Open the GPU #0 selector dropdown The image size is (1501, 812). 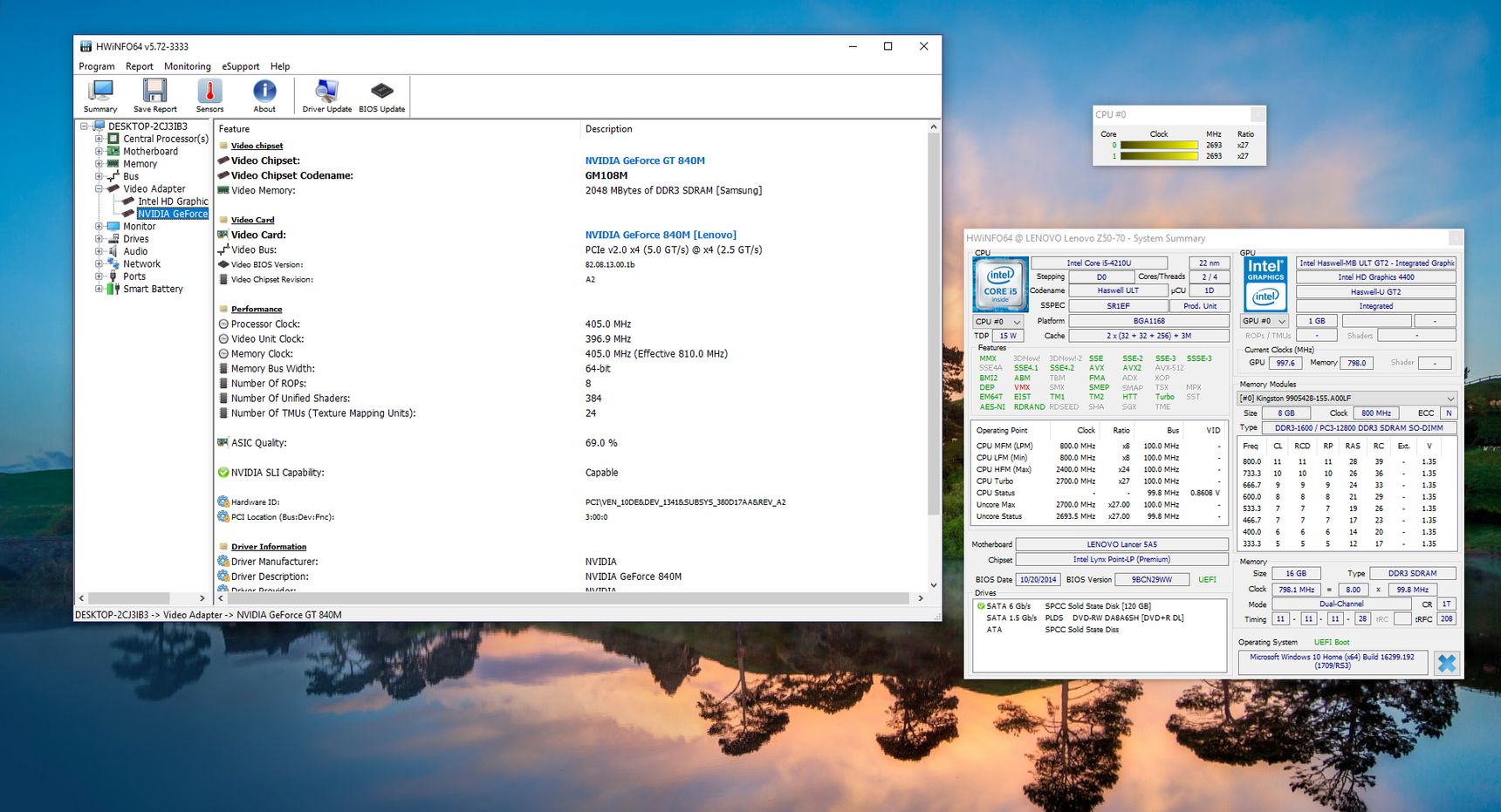tap(1265, 321)
